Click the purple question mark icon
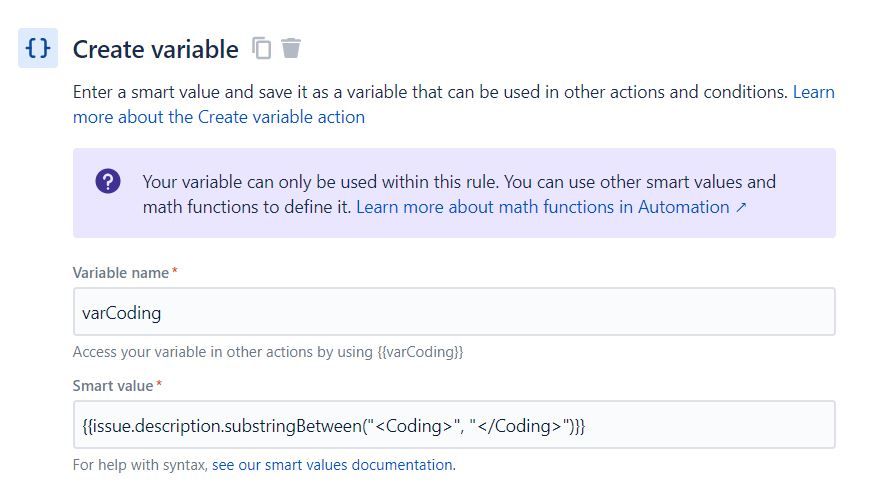 [x=108, y=181]
